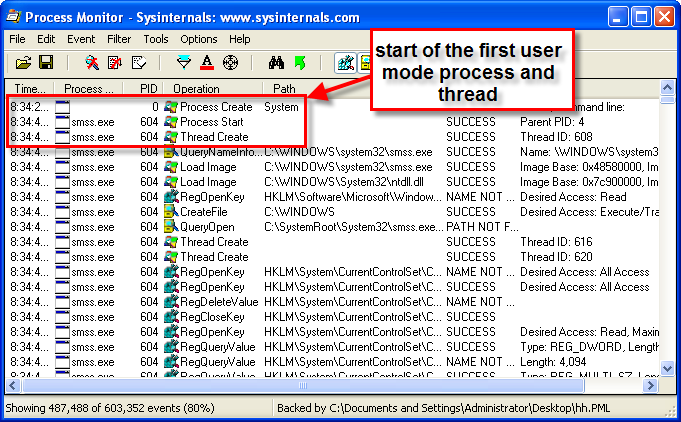Screen dimensions: 681x422
Task: Click the green Jump To arrow icon
Action: (299, 63)
